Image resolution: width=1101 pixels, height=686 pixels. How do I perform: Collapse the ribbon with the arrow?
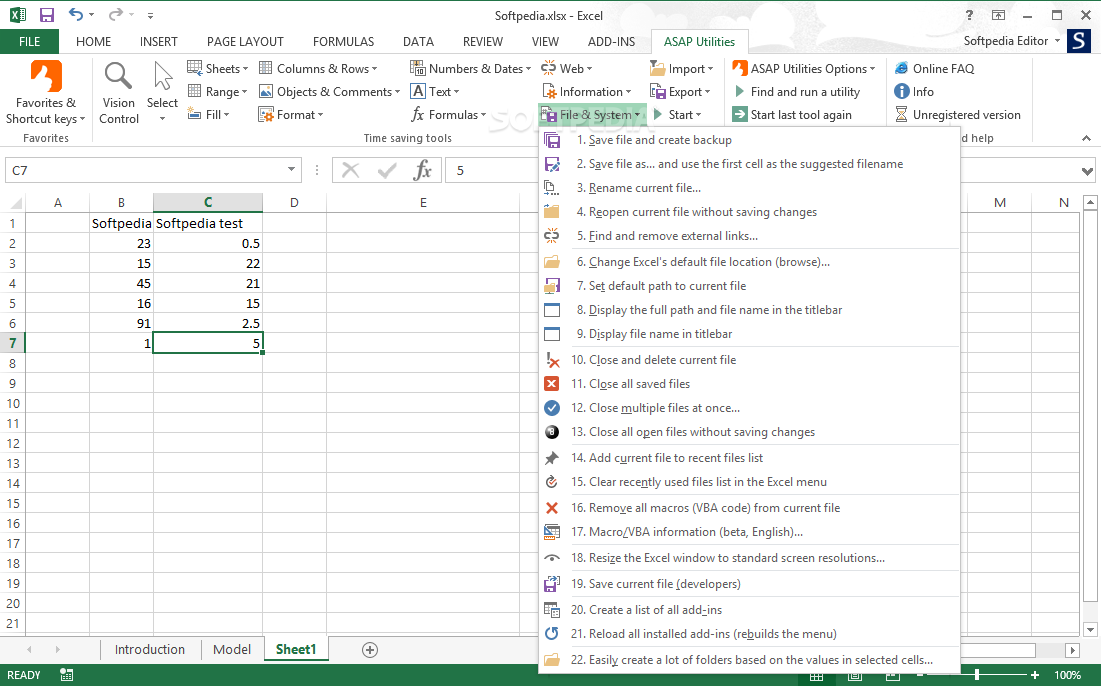pos(1086,138)
